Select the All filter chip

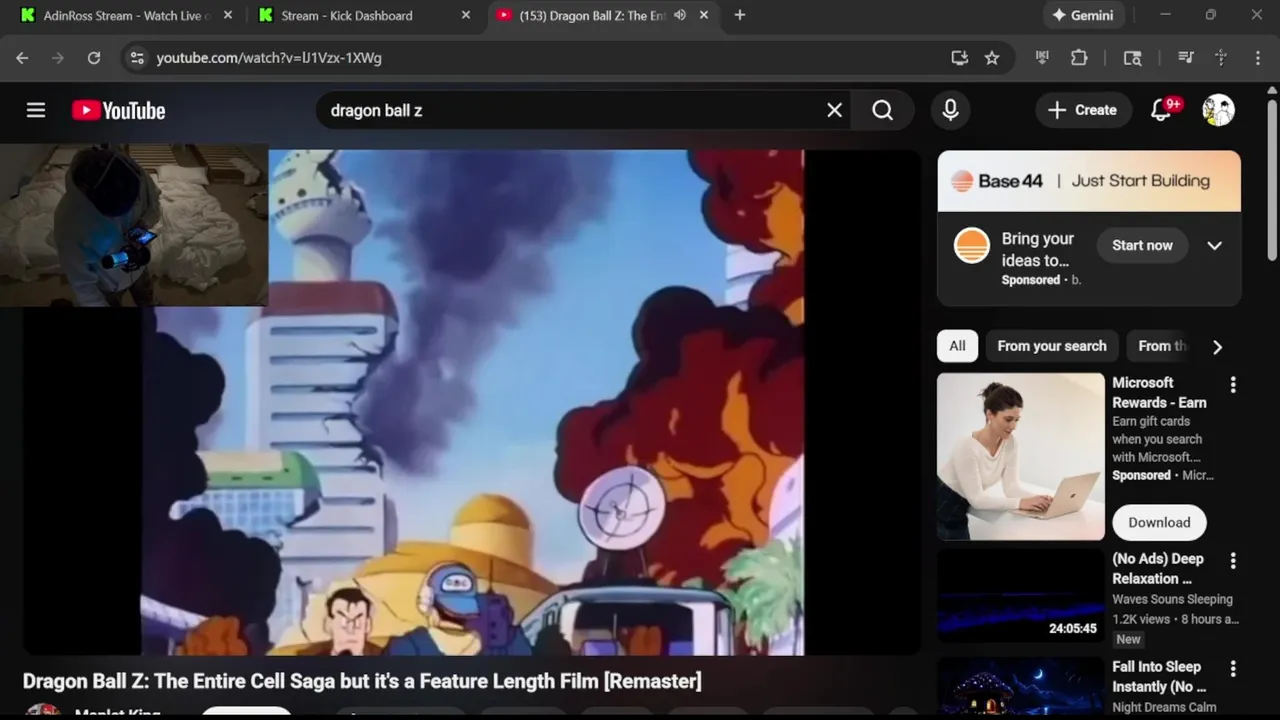click(x=957, y=346)
